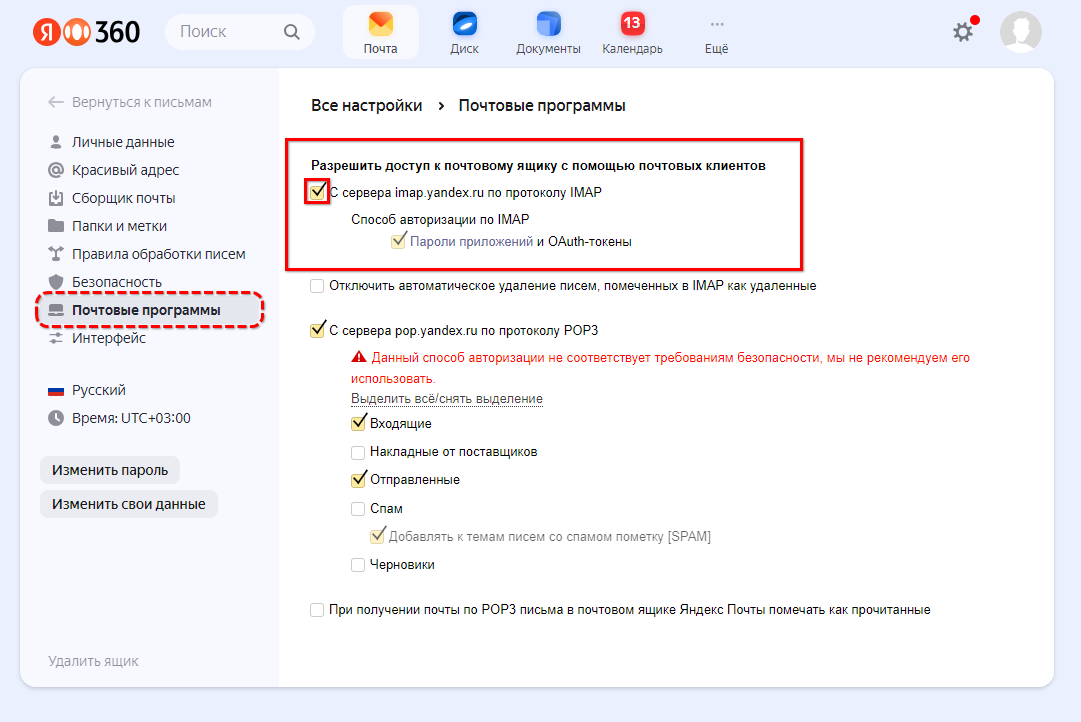Toggle the IMAP imap.yandex.ru access checkbox
This screenshot has height=722, width=1081.
317,192
